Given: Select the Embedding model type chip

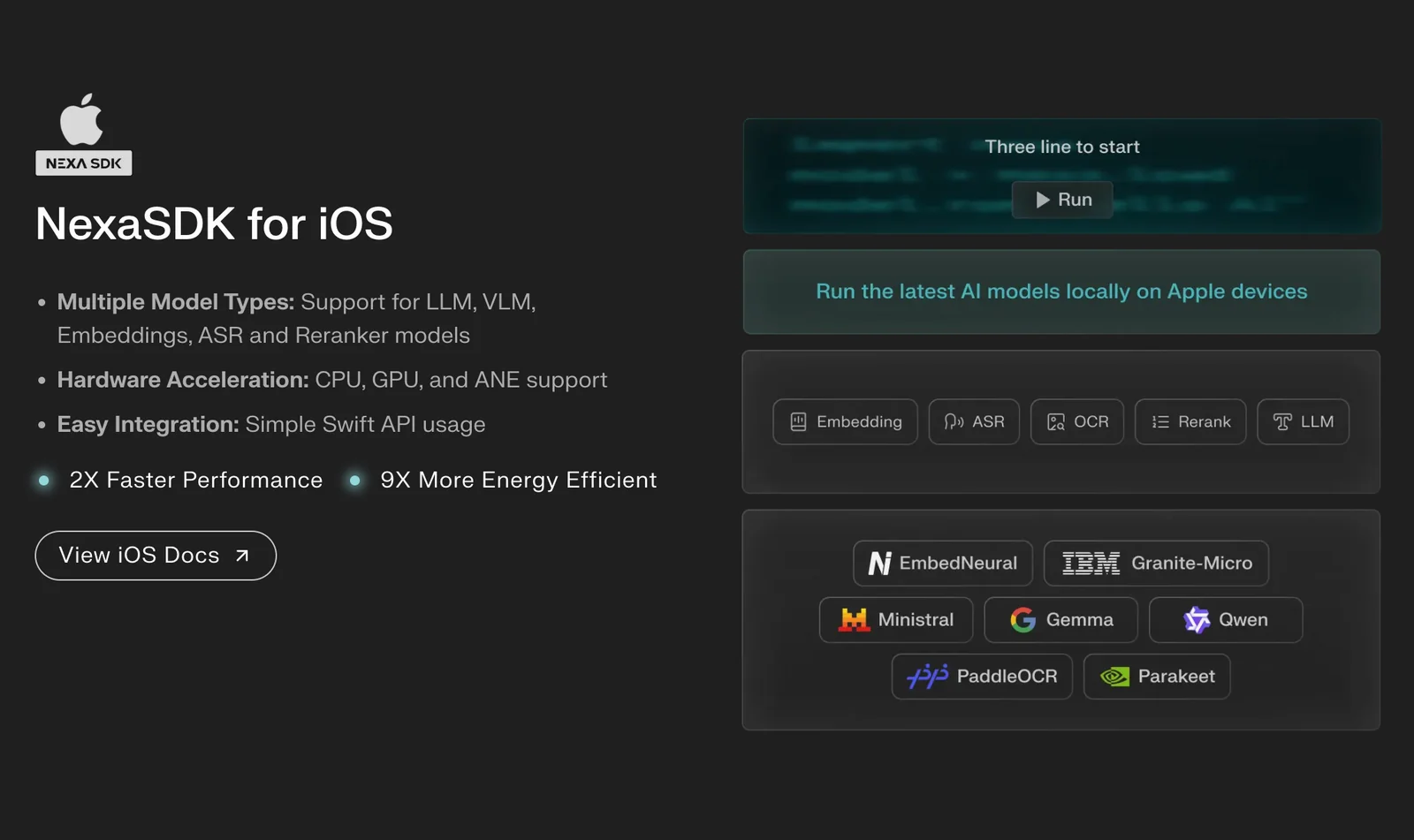Looking at the screenshot, I should pos(845,422).
